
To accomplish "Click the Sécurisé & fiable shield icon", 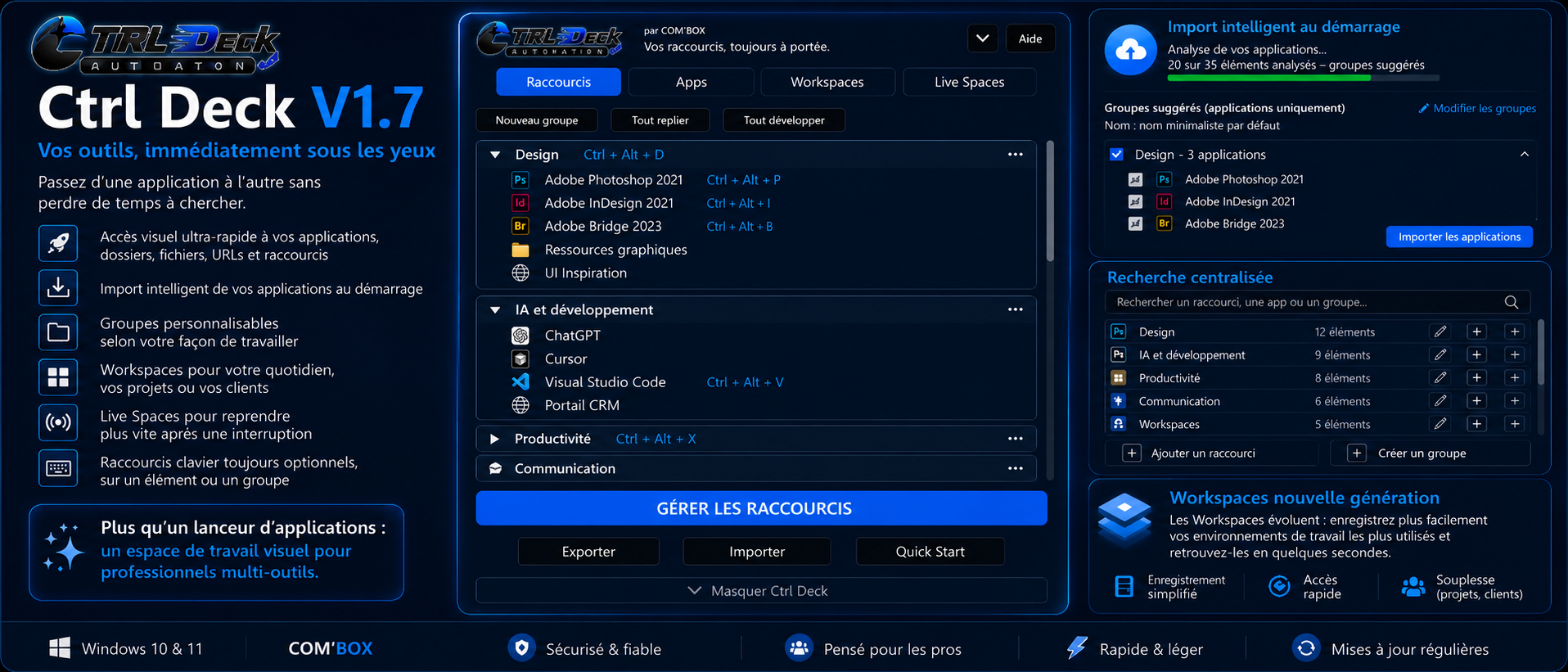I will tap(521, 647).
